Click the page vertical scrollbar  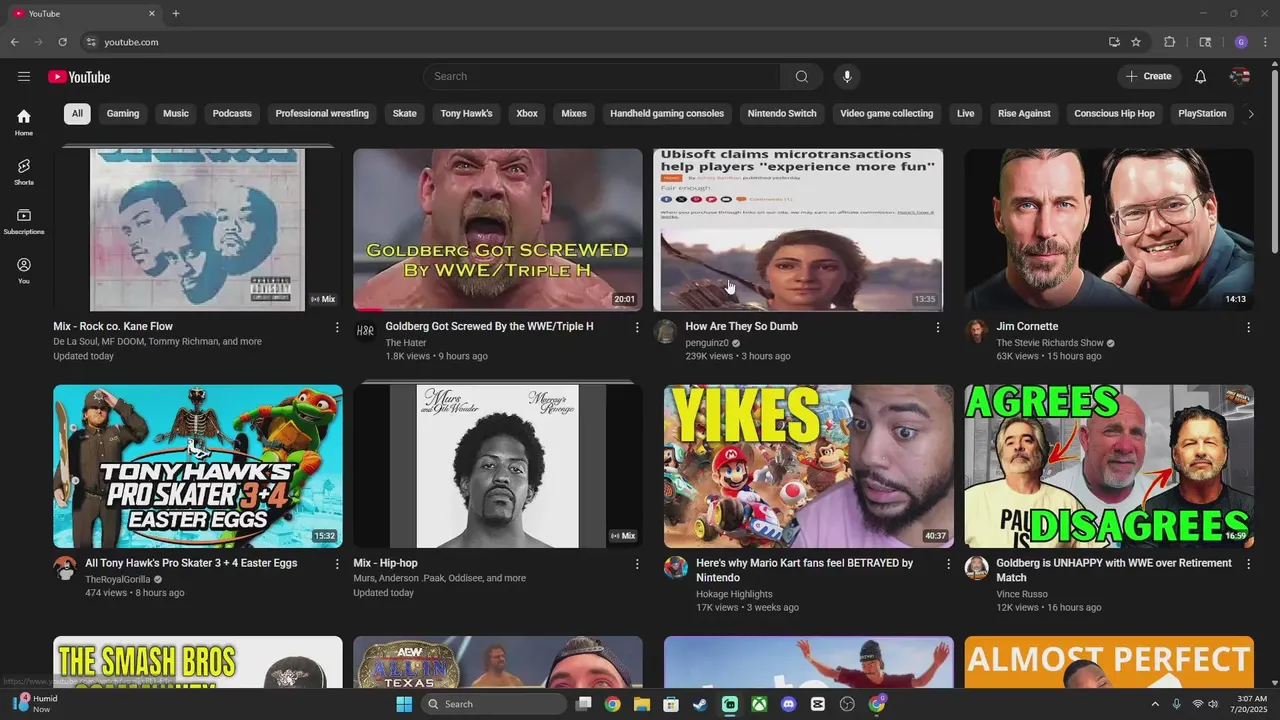point(1274,160)
